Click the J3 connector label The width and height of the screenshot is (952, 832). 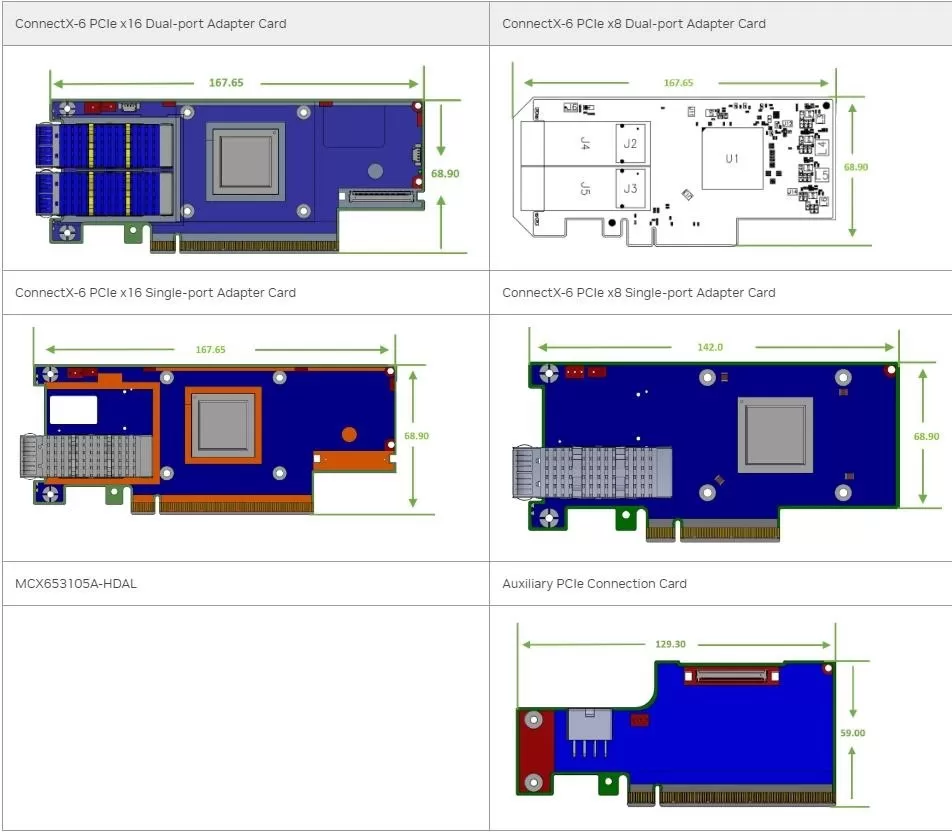coord(630,188)
